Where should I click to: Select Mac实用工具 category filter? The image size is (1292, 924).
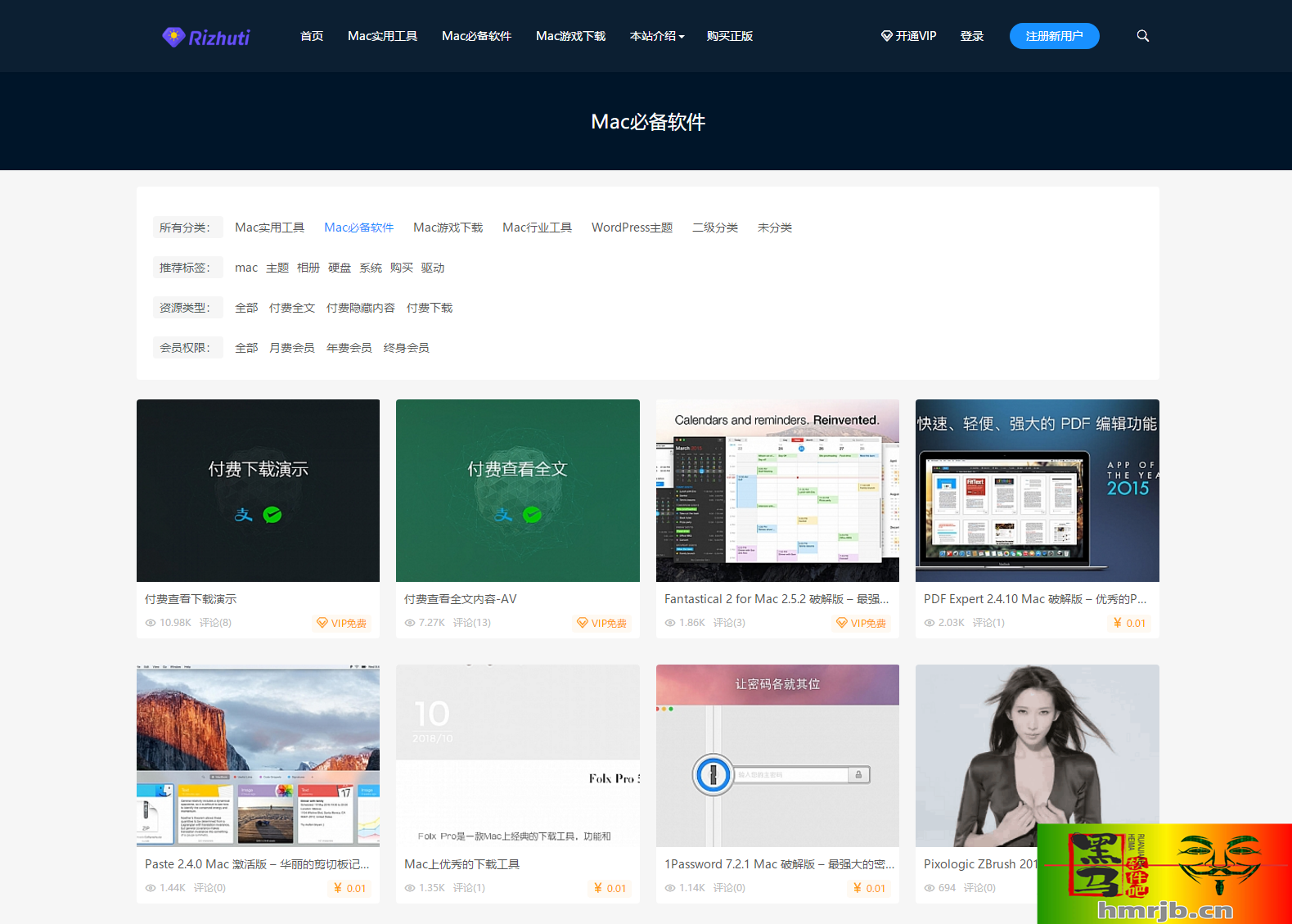click(269, 228)
